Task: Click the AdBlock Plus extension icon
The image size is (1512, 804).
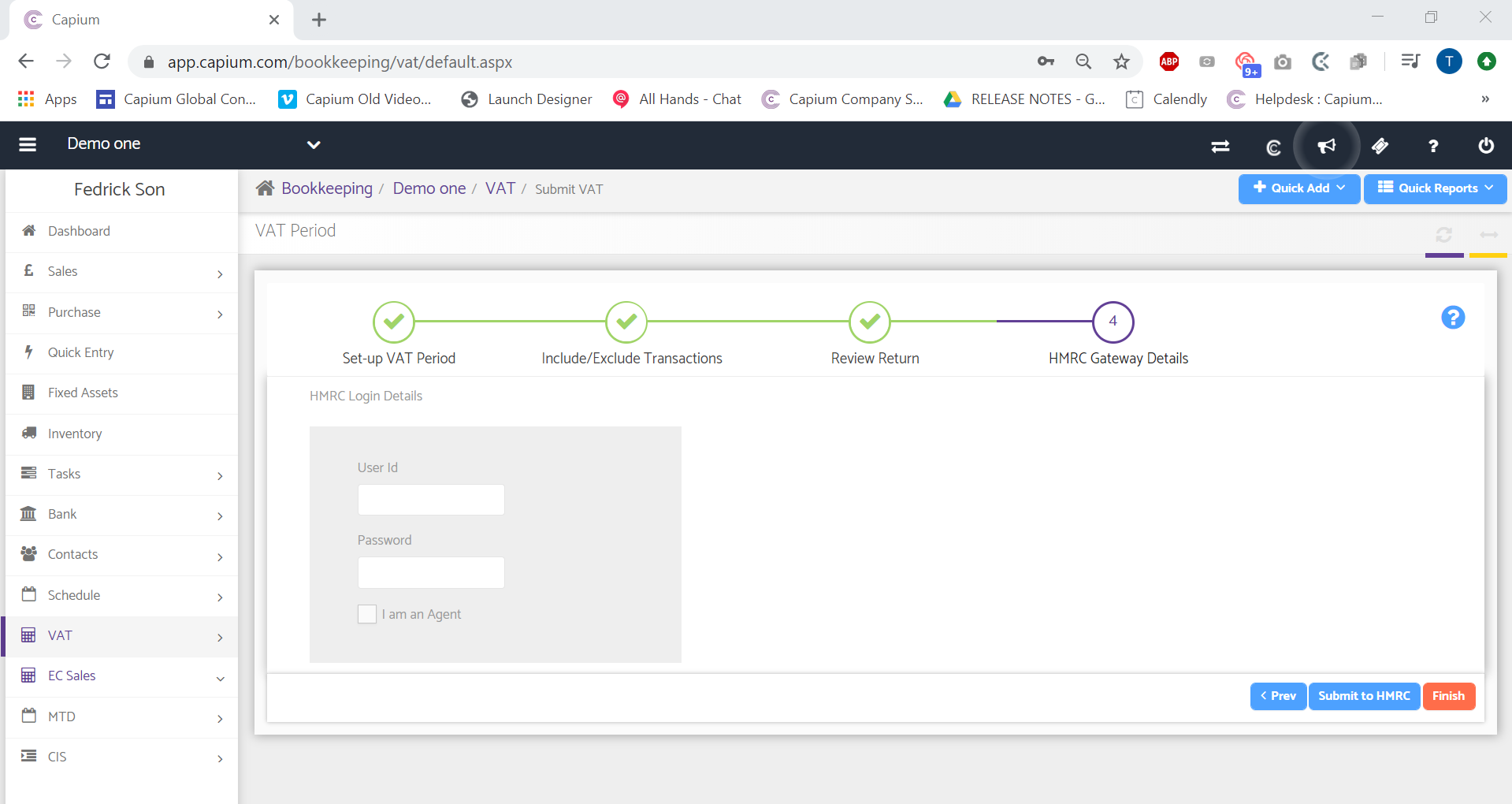Action: (1169, 61)
